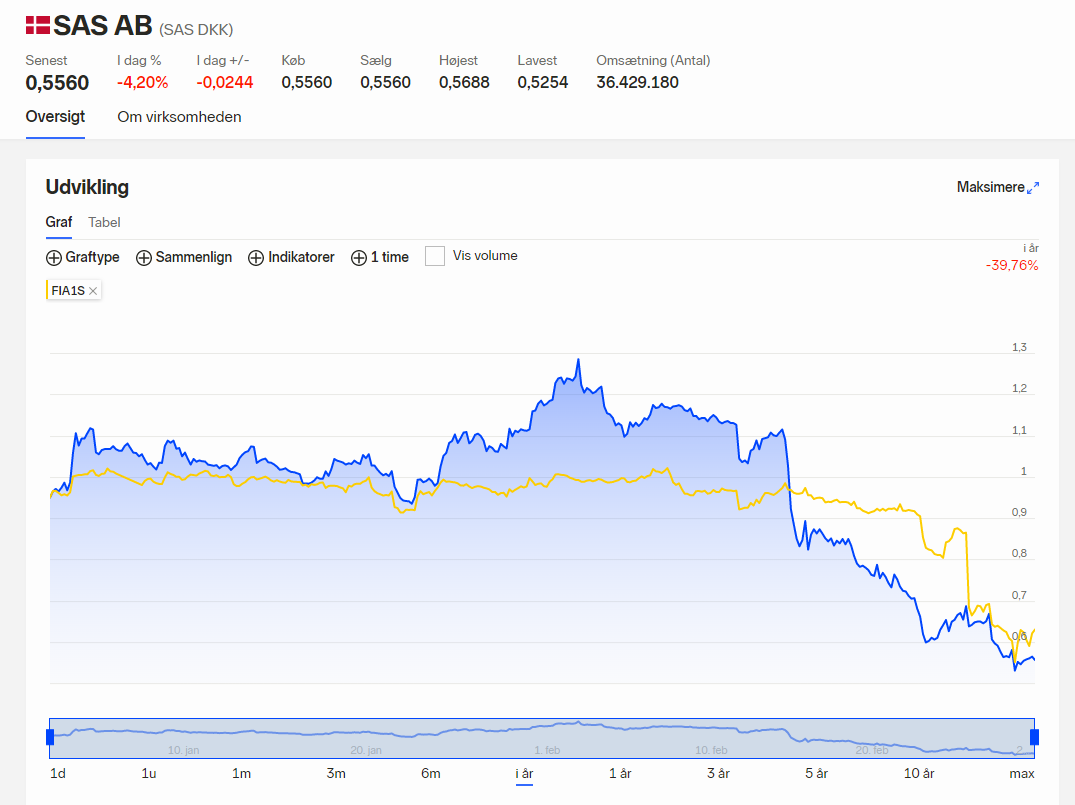Image resolution: width=1075 pixels, height=805 pixels.
Task: Click the plus icon next to 1 time
Action: tap(359, 258)
